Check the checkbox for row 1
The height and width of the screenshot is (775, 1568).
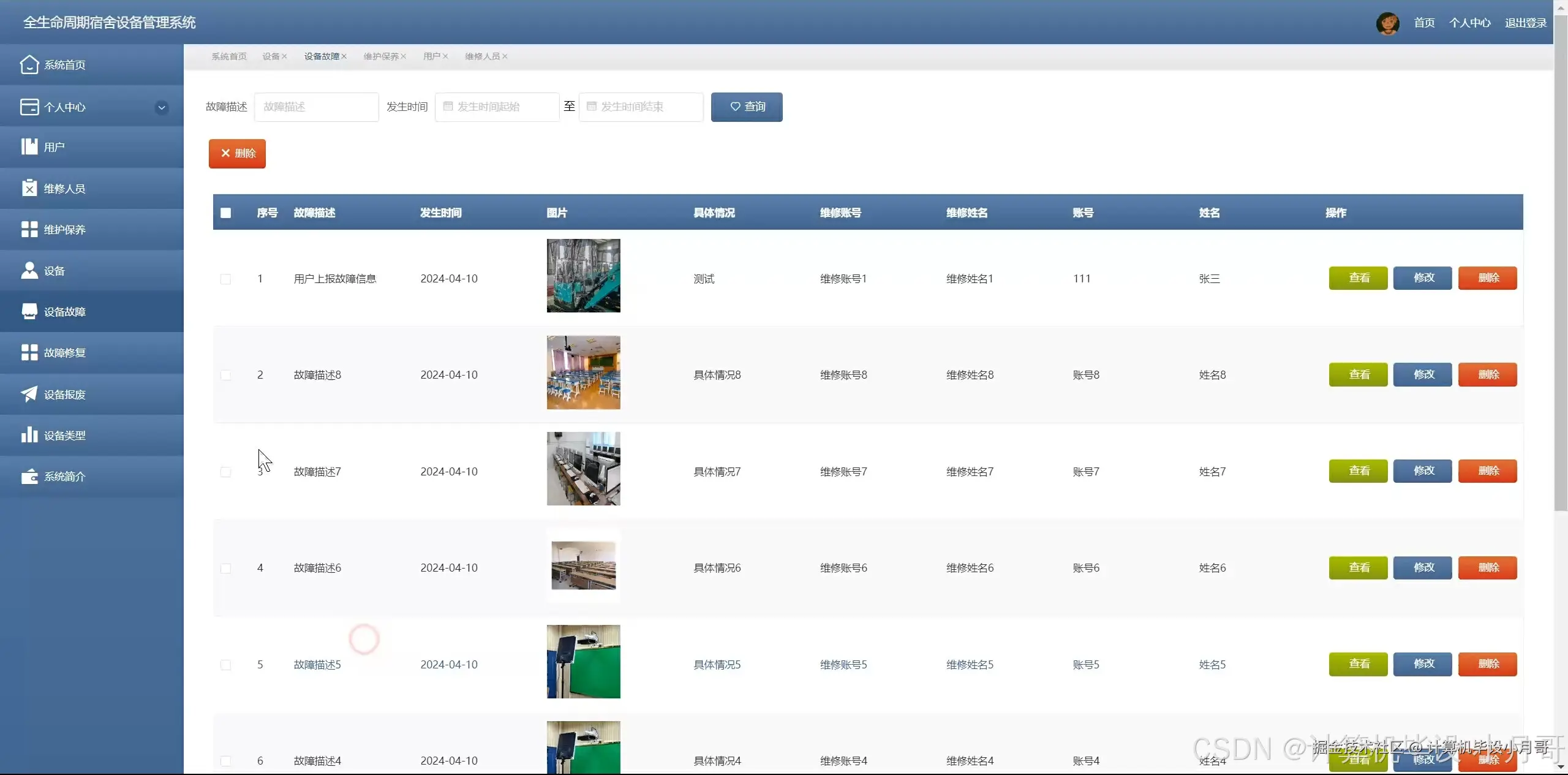[225, 279]
